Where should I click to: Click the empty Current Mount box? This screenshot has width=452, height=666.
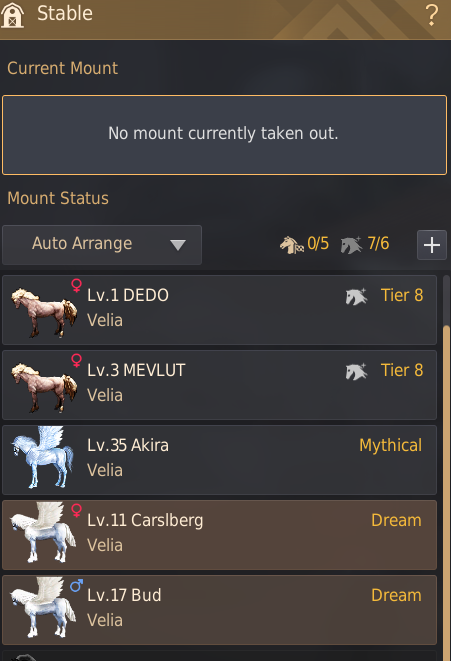coord(224,135)
